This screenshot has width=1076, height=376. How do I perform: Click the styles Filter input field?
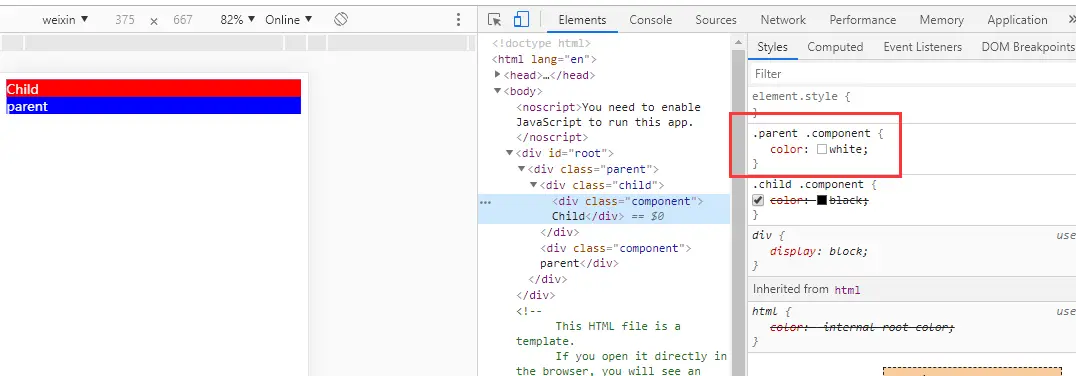tap(912, 73)
